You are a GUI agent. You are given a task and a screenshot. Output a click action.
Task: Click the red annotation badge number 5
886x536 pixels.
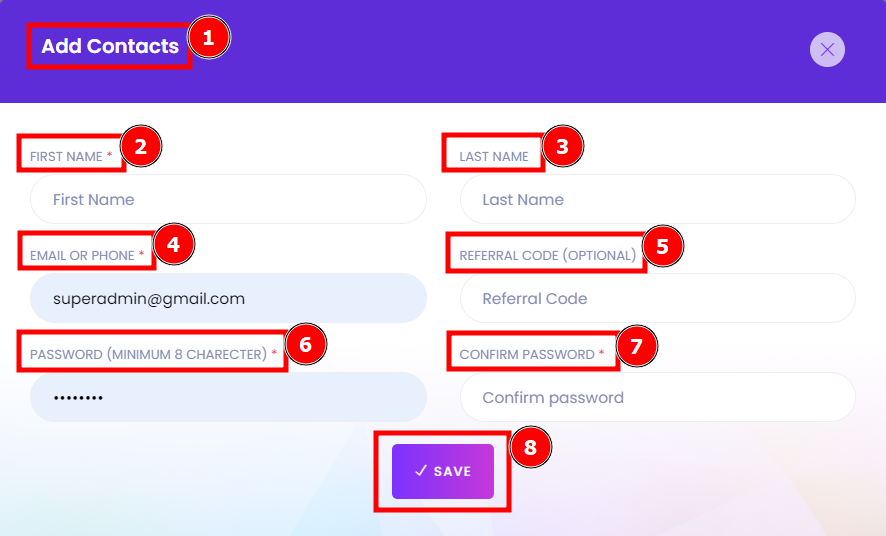coord(663,246)
